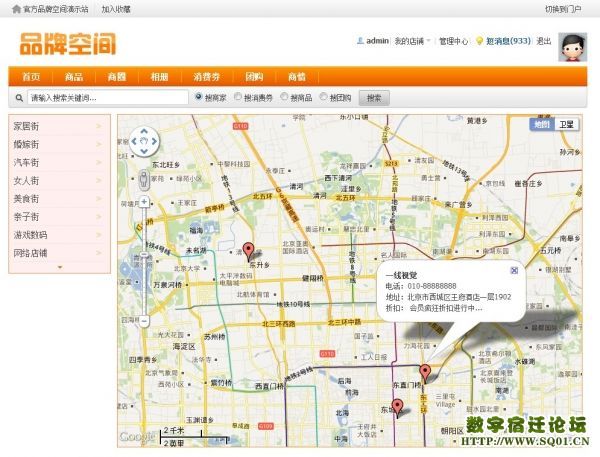Click the 游戏数码 category label
This screenshot has height=457, width=600.
(x=31, y=235)
